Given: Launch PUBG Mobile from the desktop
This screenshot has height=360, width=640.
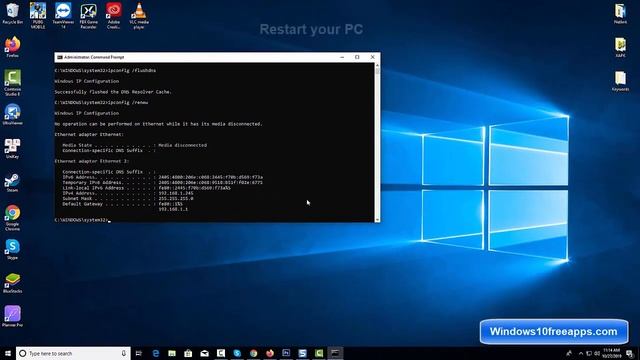Looking at the screenshot, I should [38, 15].
